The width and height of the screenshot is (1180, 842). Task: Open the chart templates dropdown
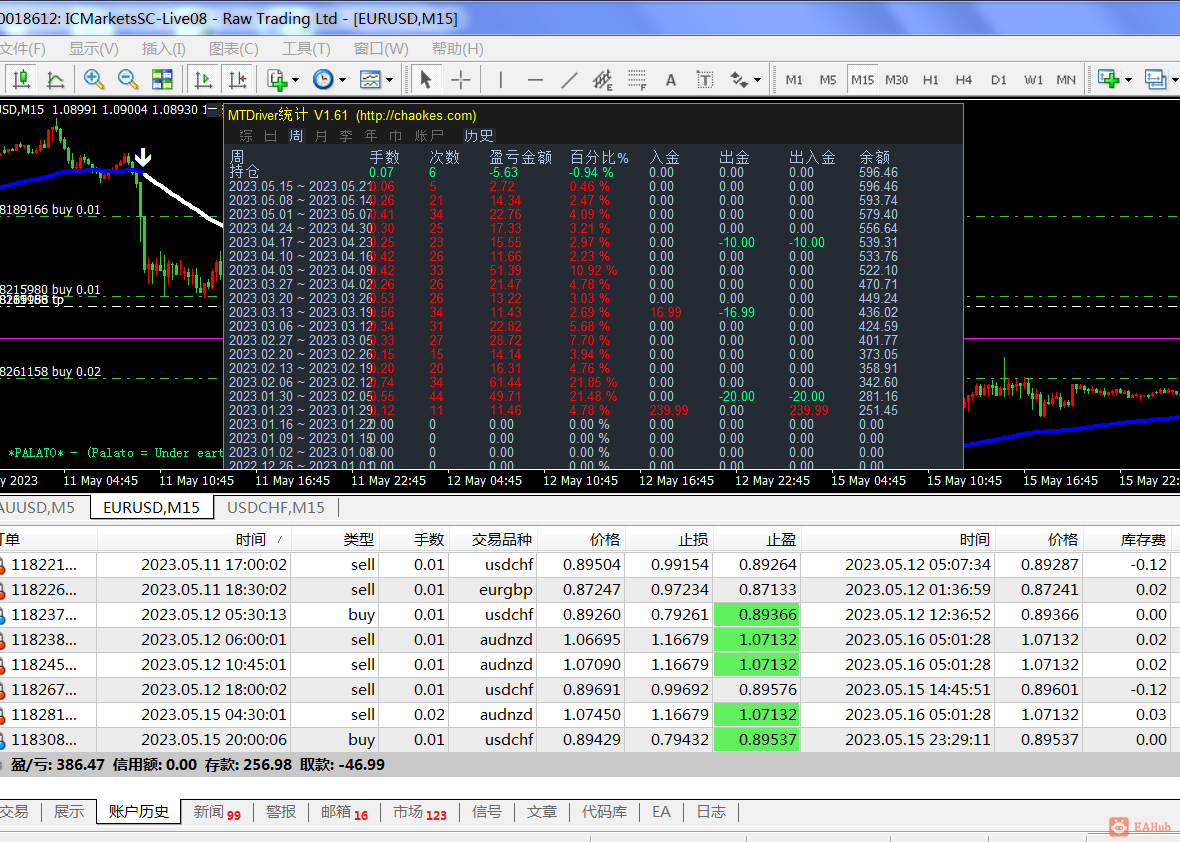point(389,80)
